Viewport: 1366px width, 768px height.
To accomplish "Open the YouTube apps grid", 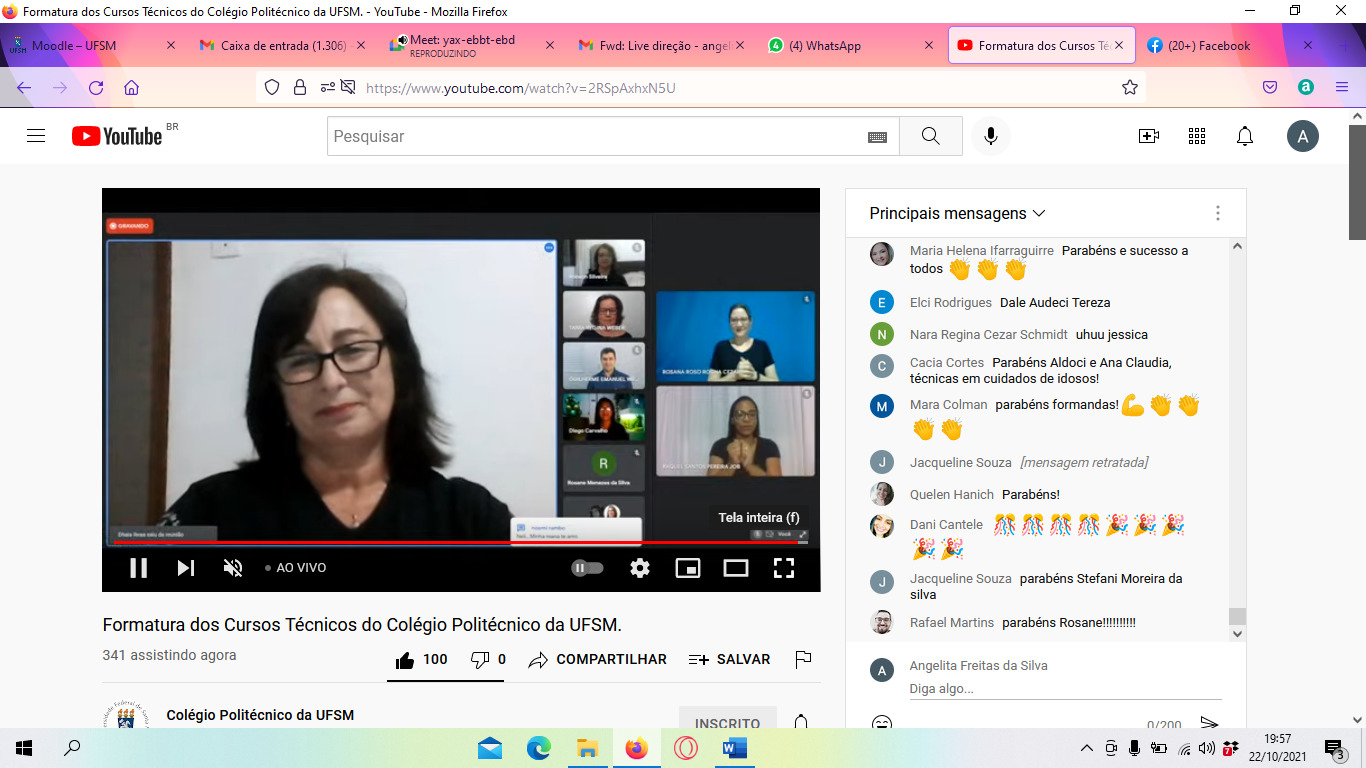I will pos(1197,136).
